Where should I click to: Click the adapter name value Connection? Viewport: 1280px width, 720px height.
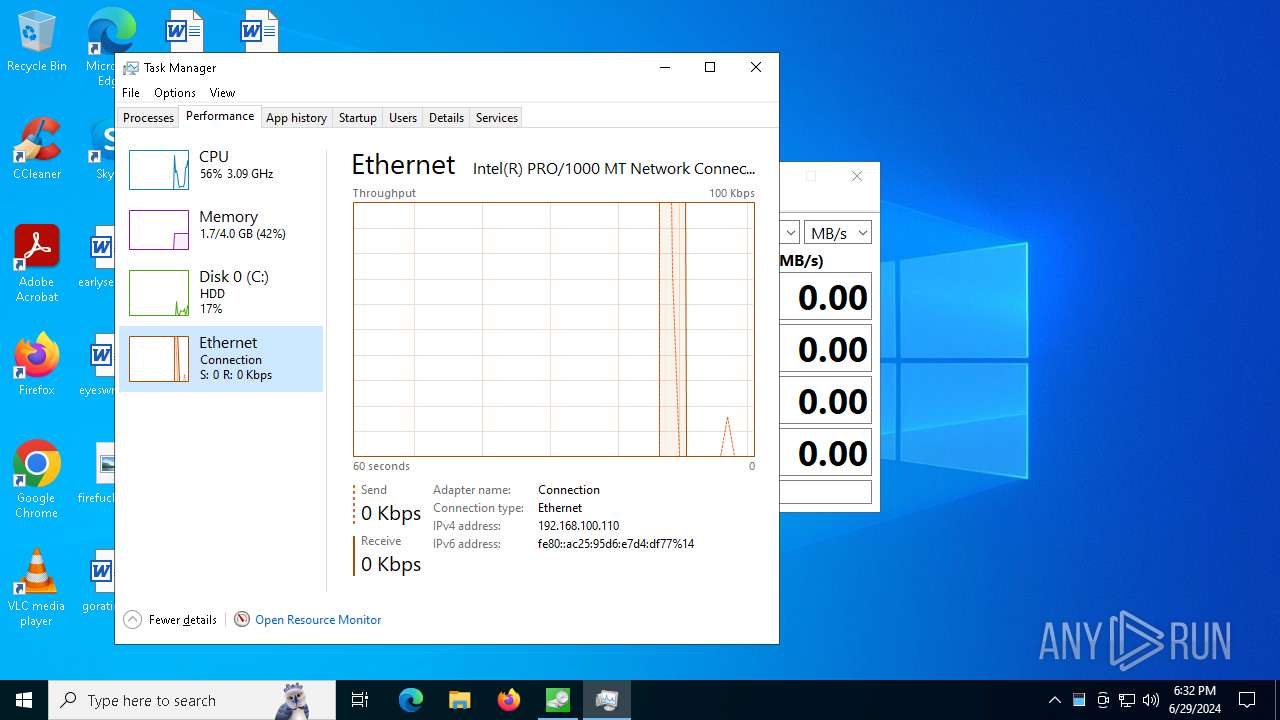click(569, 490)
